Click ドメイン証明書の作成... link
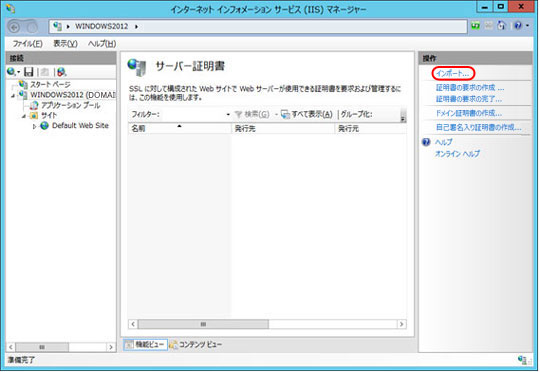 (469, 113)
